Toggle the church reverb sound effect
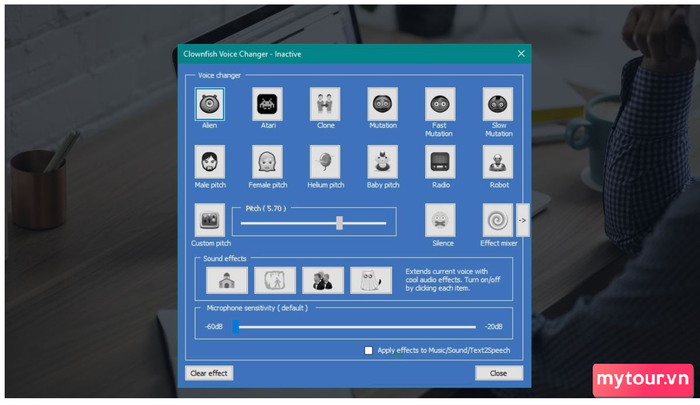Screen dimensions: 700x405 pyautogui.click(x=227, y=280)
